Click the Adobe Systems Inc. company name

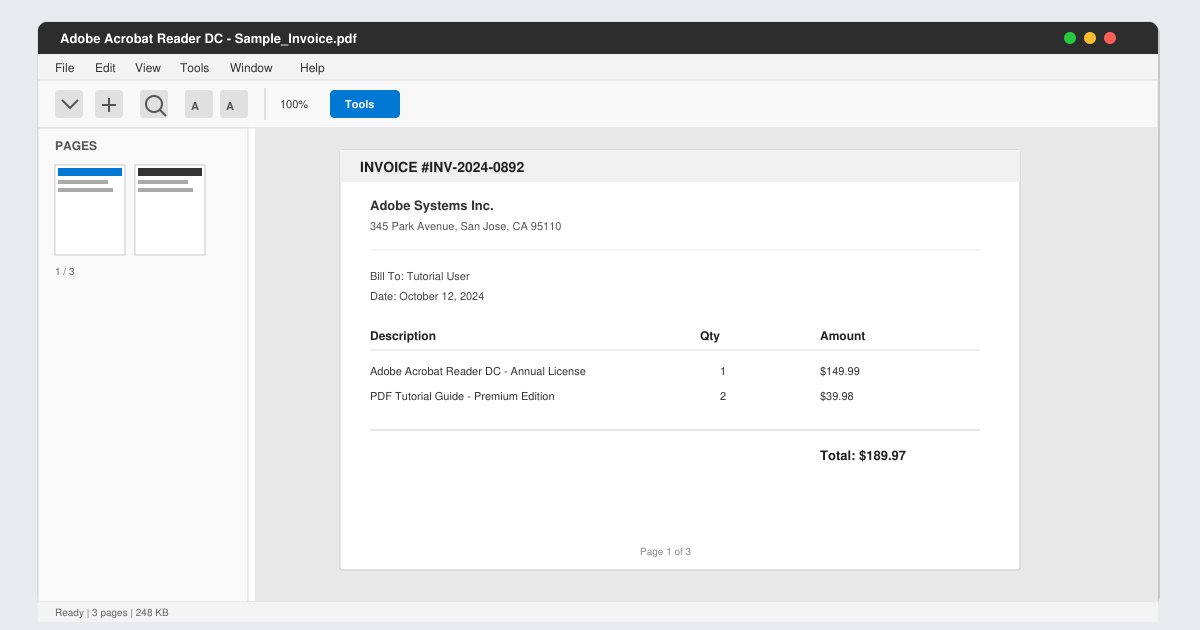click(432, 206)
